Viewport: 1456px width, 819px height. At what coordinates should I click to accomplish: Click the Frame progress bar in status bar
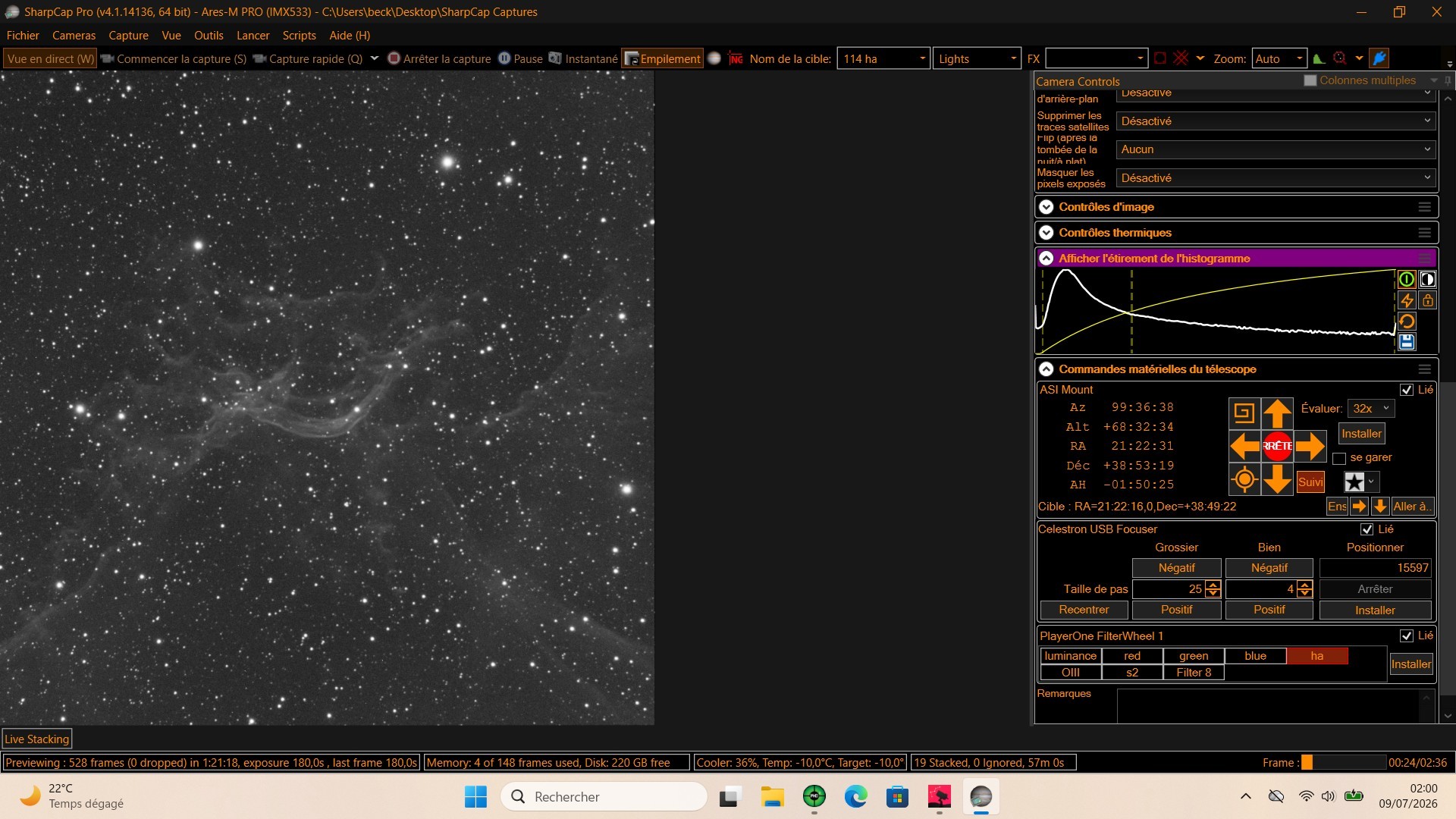(1343, 762)
